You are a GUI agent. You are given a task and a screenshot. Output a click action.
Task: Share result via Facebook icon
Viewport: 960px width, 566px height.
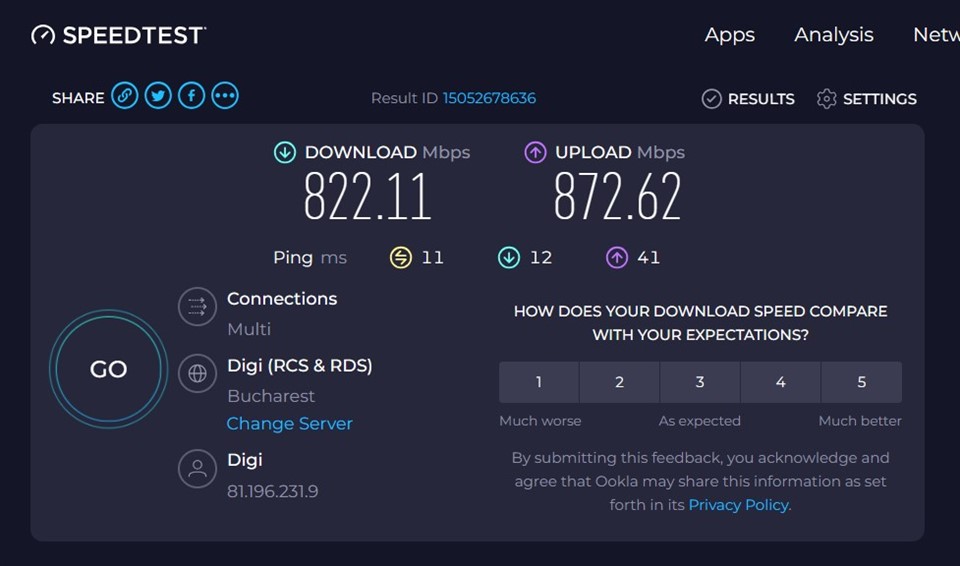[x=191, y=96]
